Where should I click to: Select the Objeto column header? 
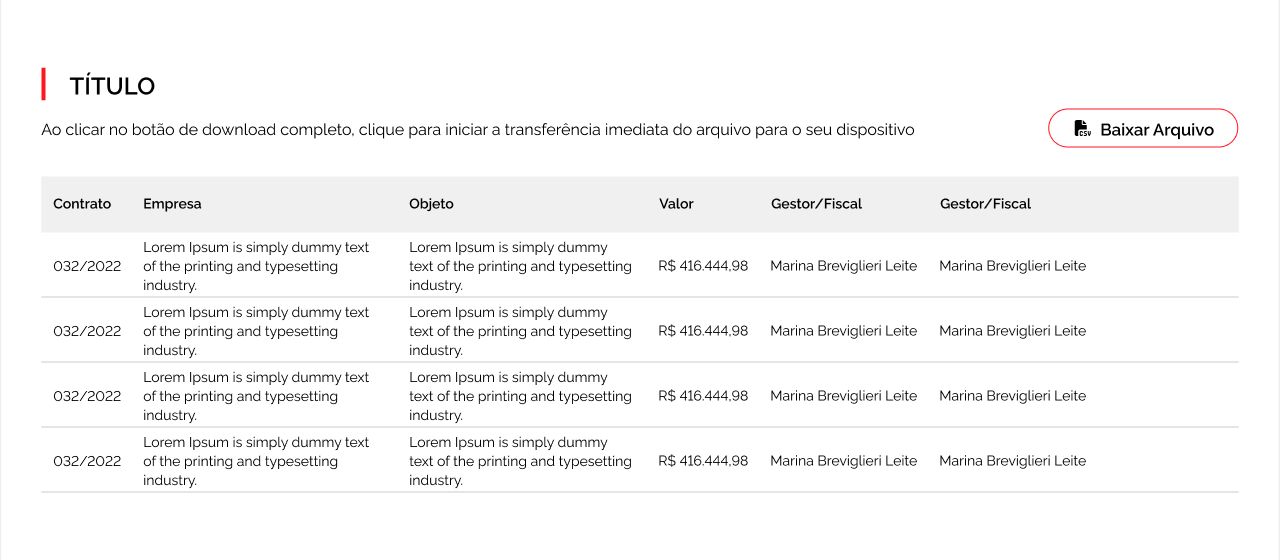431,204
